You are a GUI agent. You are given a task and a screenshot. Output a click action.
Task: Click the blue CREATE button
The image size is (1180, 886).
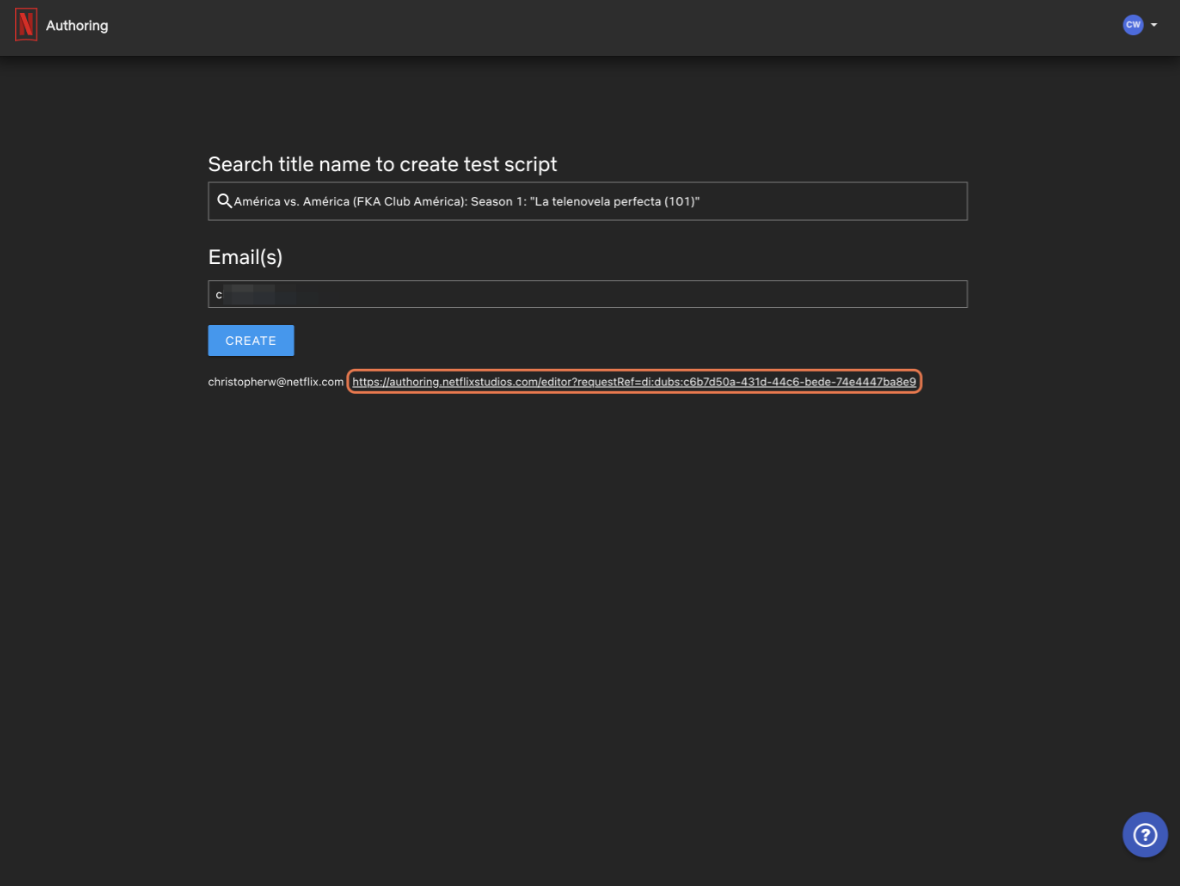[251, 340]
